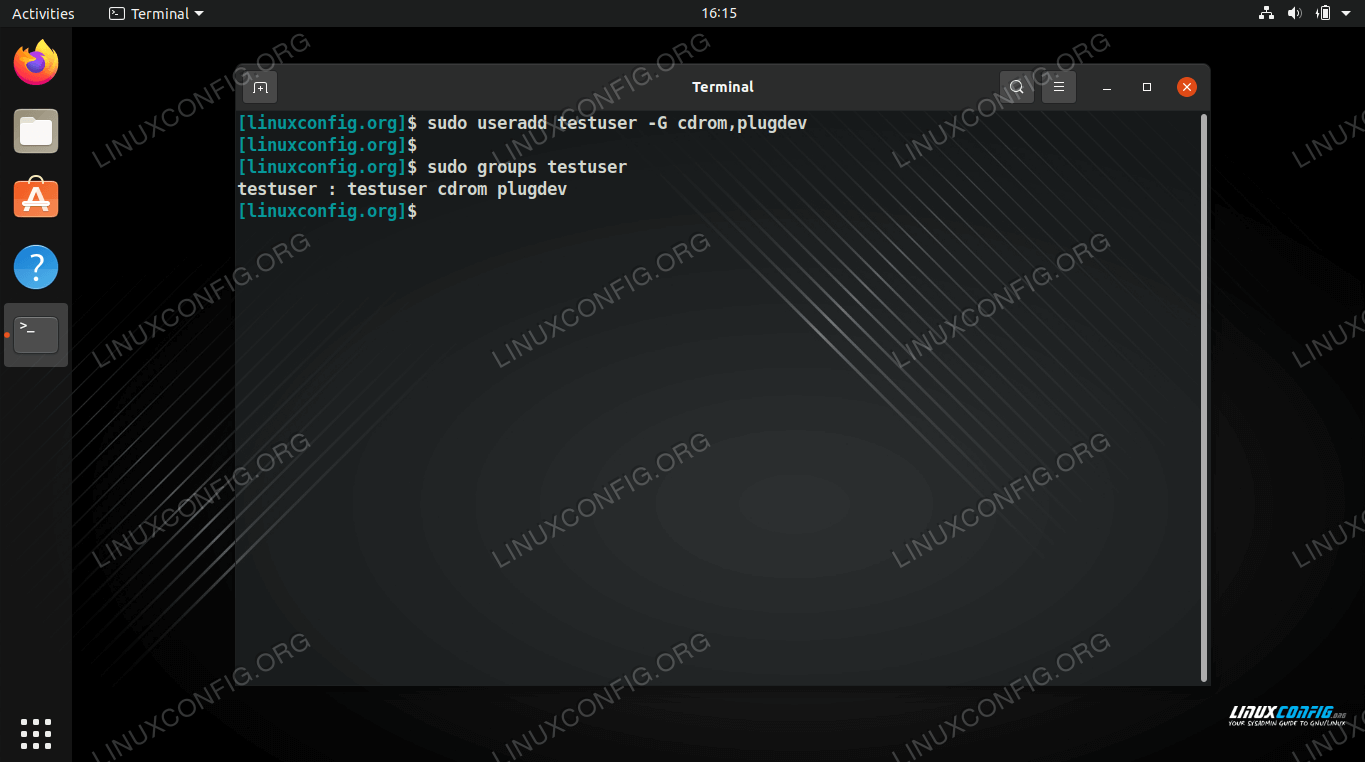
Task: Open the battery status icon
Action: (1323, 13)
